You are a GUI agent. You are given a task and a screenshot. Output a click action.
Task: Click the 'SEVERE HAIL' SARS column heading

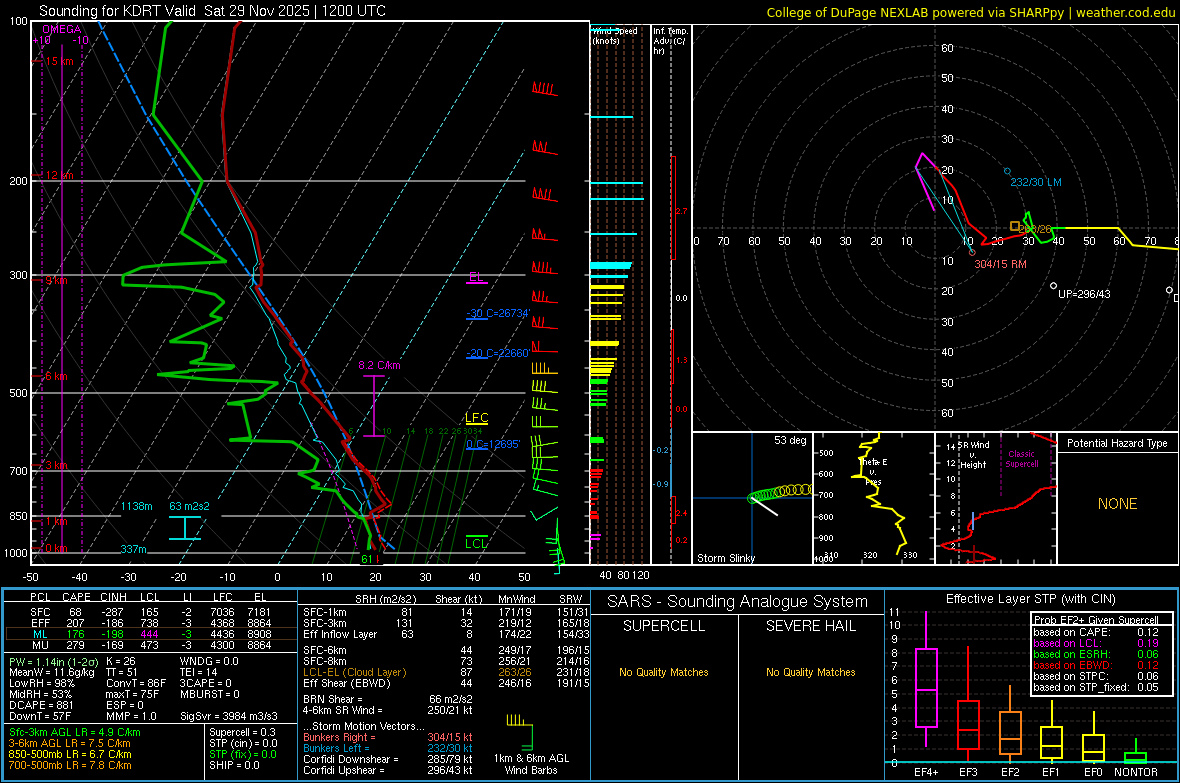pos(810,626)
